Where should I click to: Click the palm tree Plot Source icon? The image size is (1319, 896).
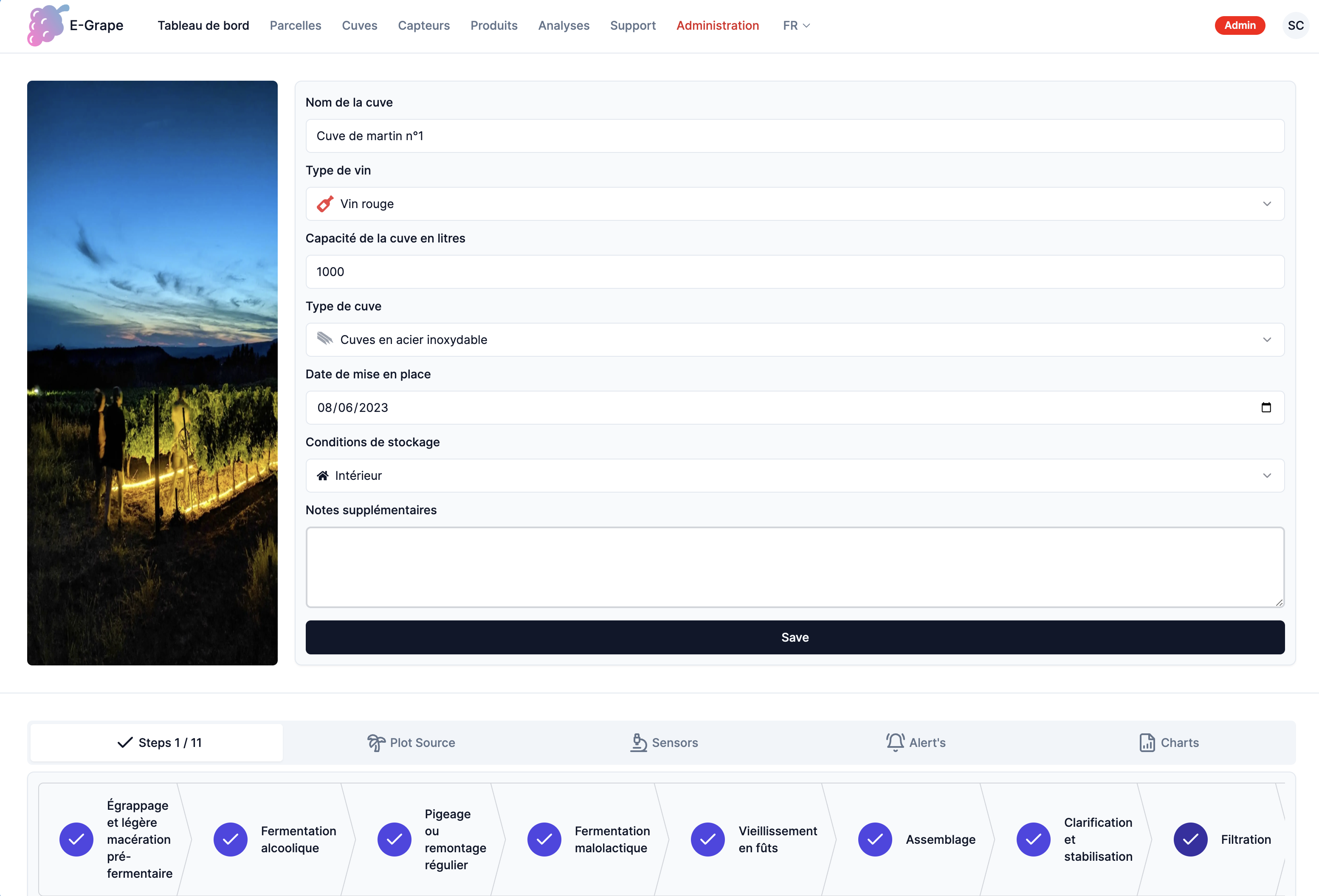(376, 742)
